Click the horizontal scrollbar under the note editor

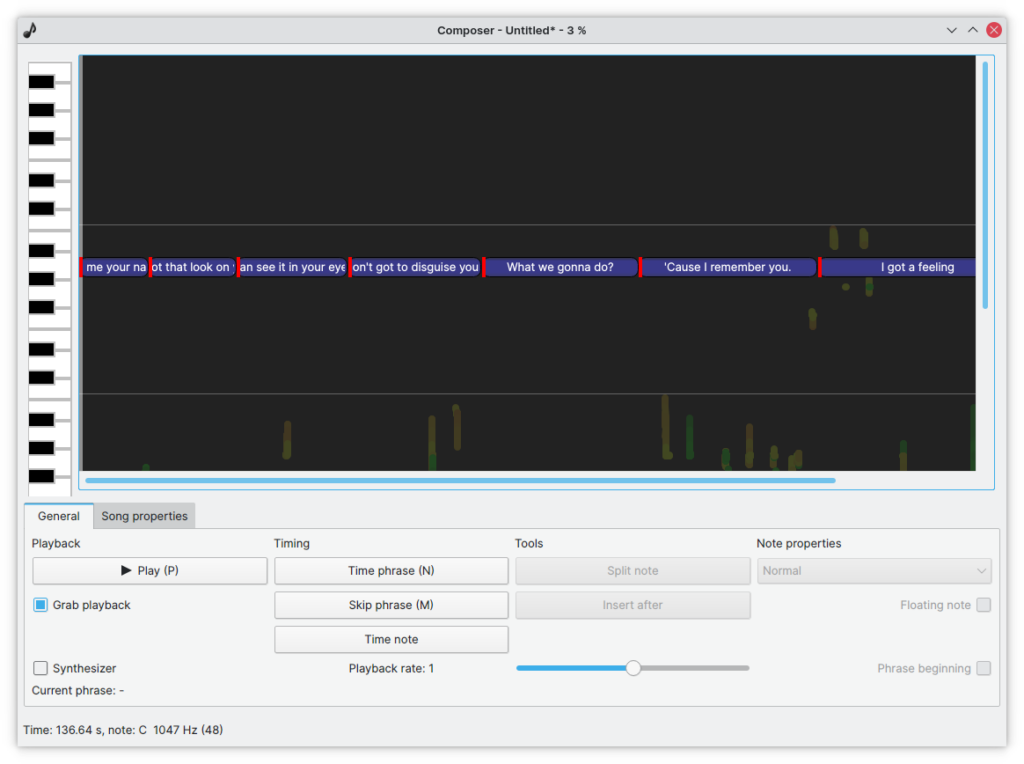click(x=460, y=481)
